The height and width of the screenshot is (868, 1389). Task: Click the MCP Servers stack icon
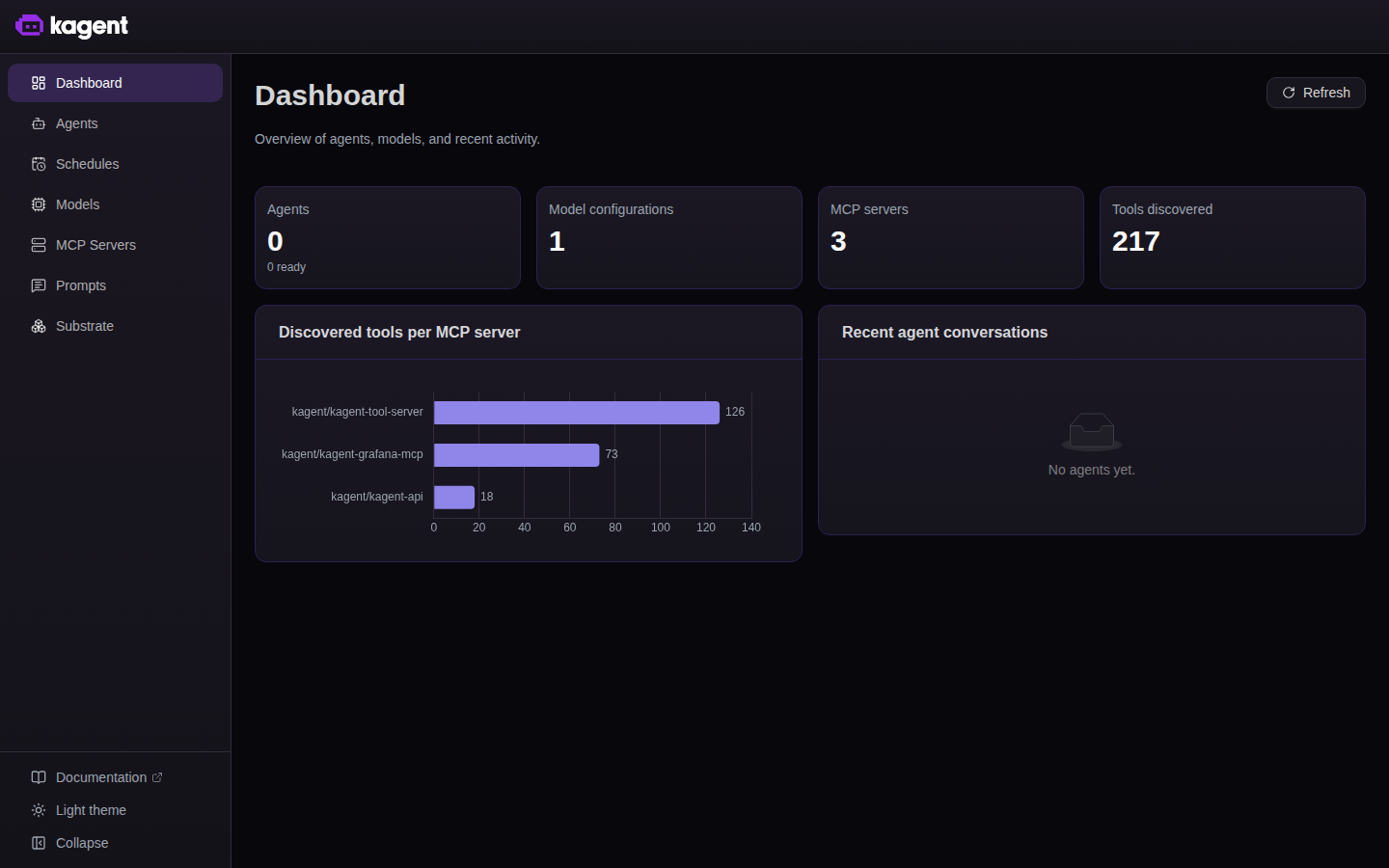(x=39, y=245)
